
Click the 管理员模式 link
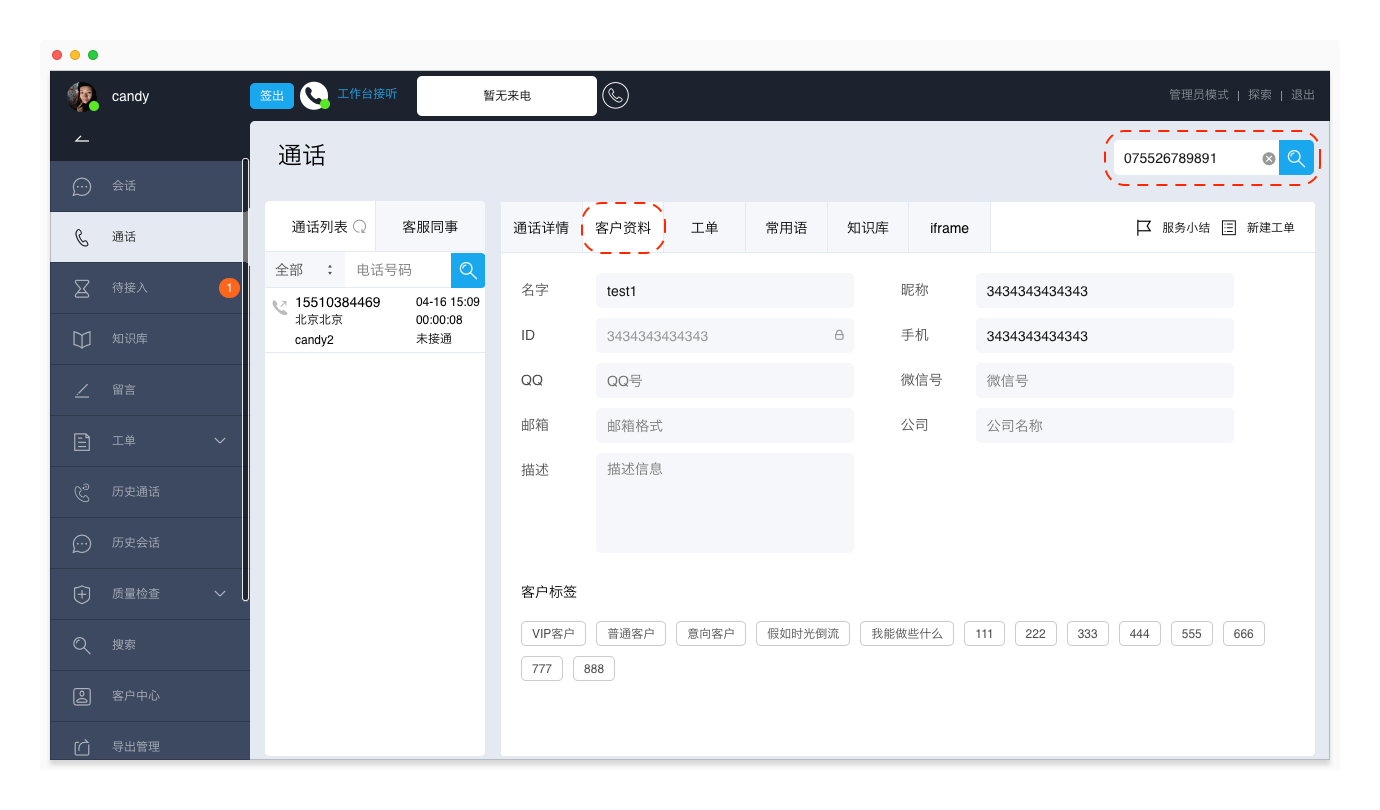[1198, 95]
